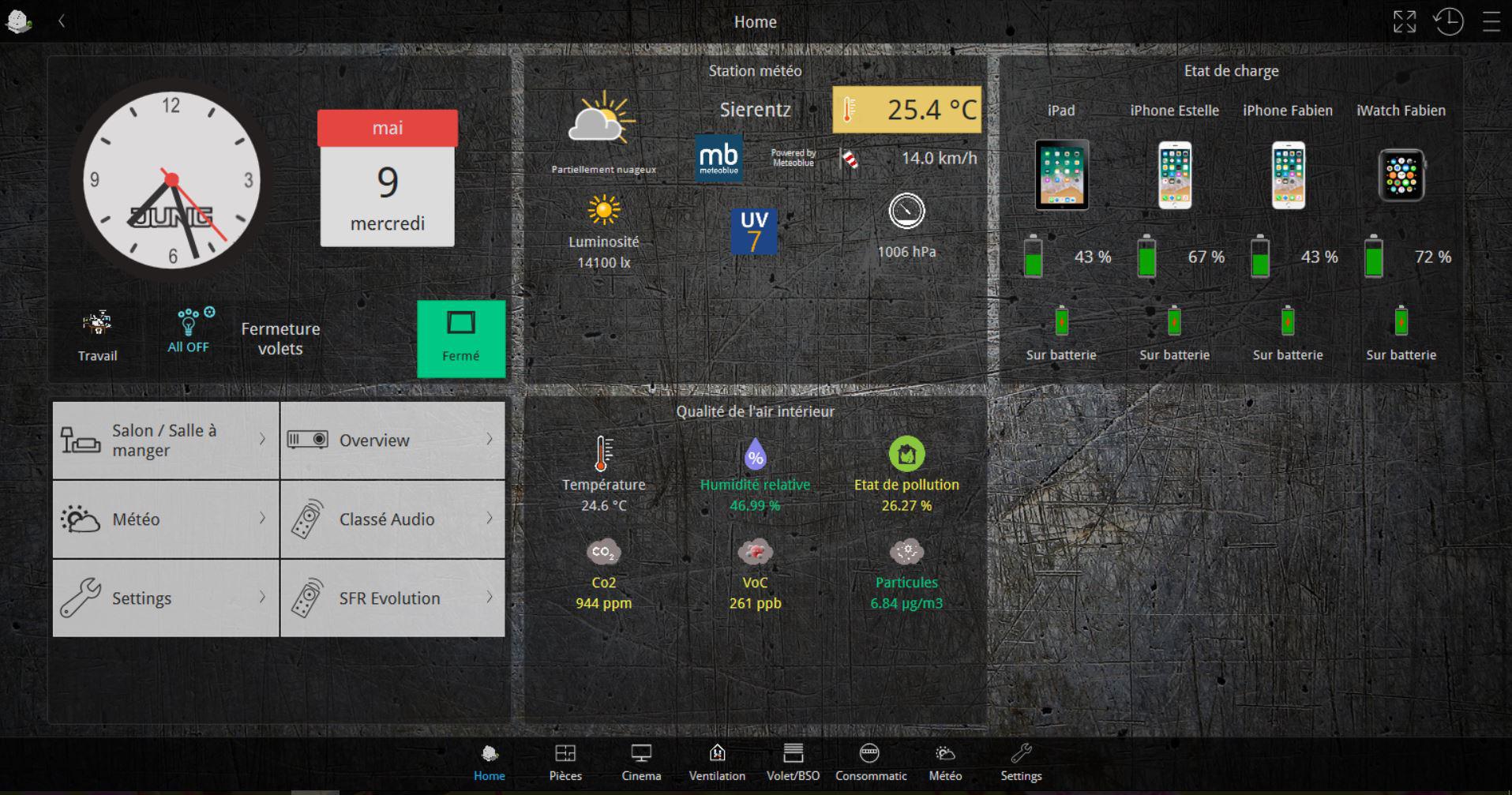The height and width of the screenshot is (795, 1512).
Task: Click the iPad device icon
Action: [1061, 175]
